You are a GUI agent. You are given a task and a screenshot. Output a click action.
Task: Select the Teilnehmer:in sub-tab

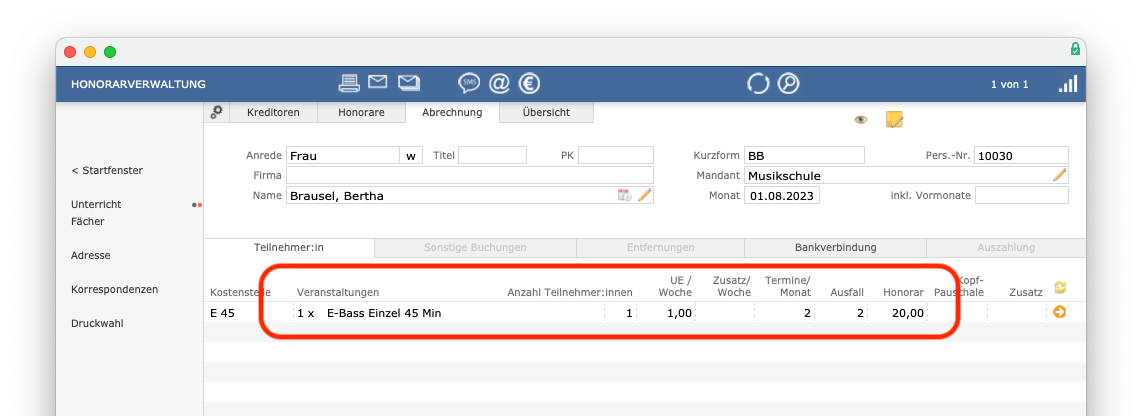tap(288, 248)
